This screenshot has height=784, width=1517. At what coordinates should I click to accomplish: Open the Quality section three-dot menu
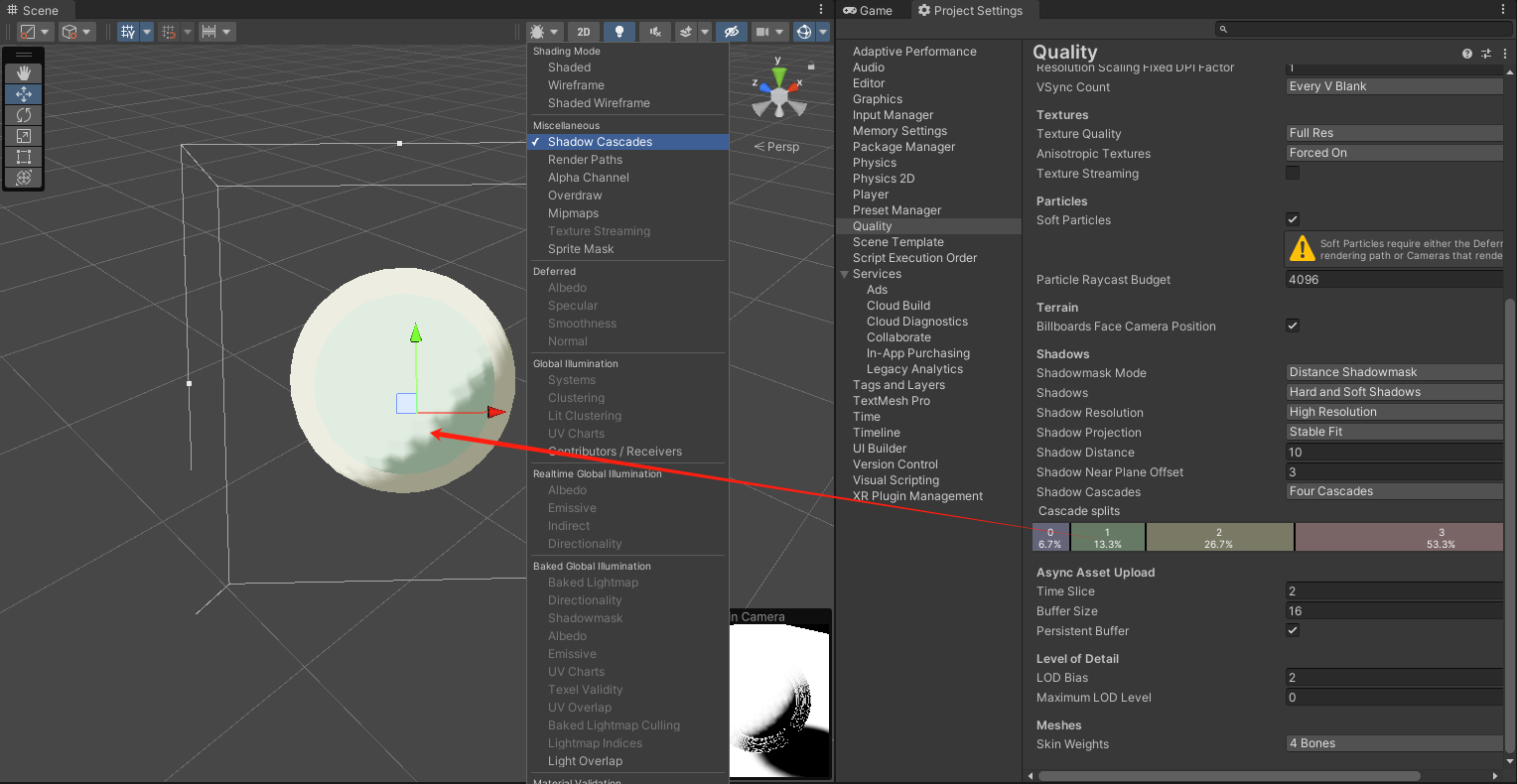tap(1504, 54)
